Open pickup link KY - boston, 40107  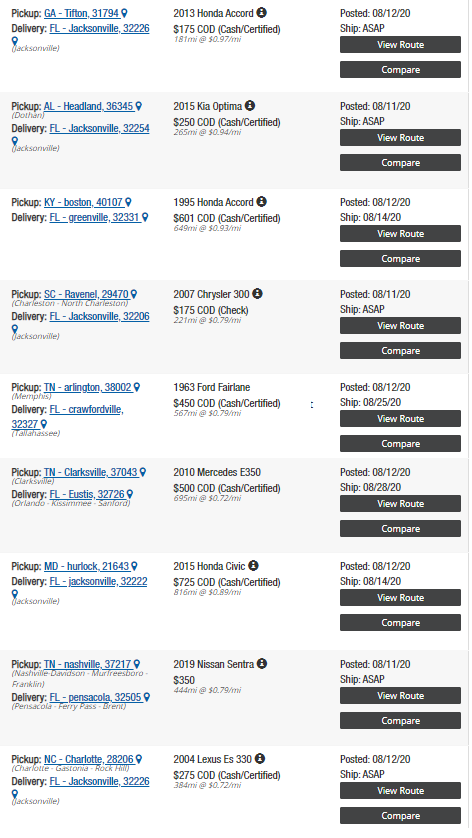84,203
